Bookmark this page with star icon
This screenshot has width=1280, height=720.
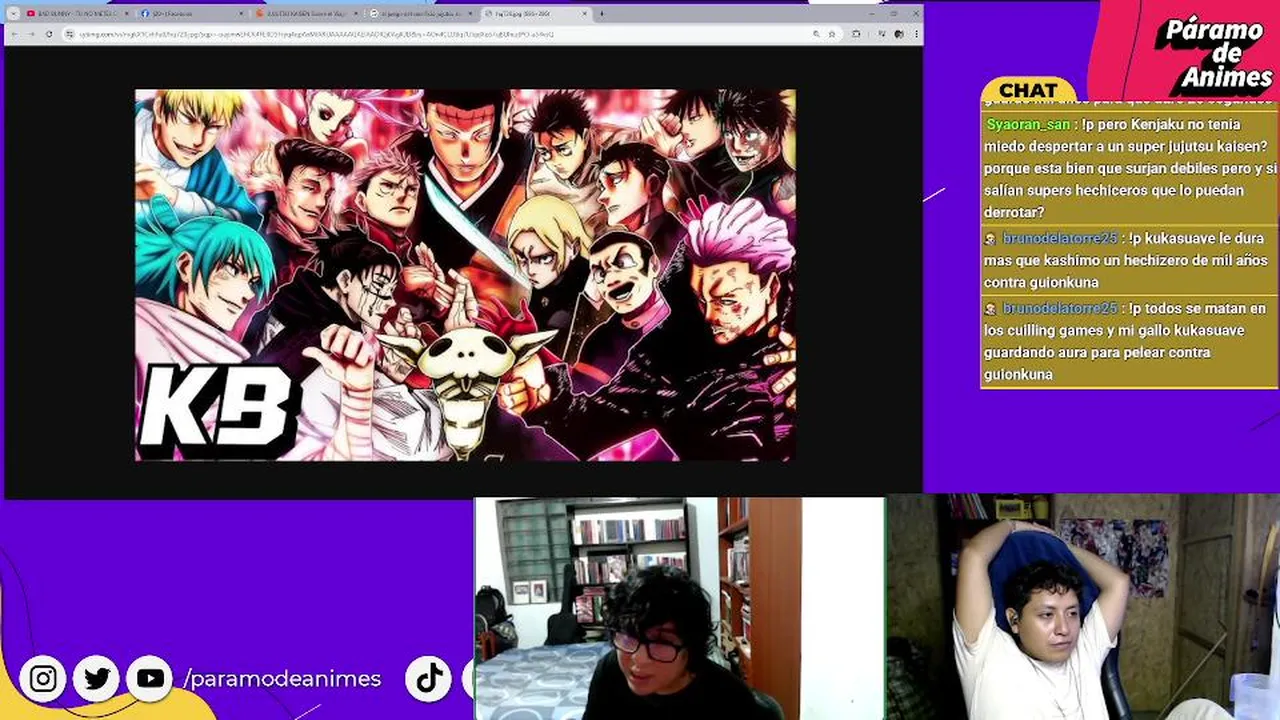(831, 34)
